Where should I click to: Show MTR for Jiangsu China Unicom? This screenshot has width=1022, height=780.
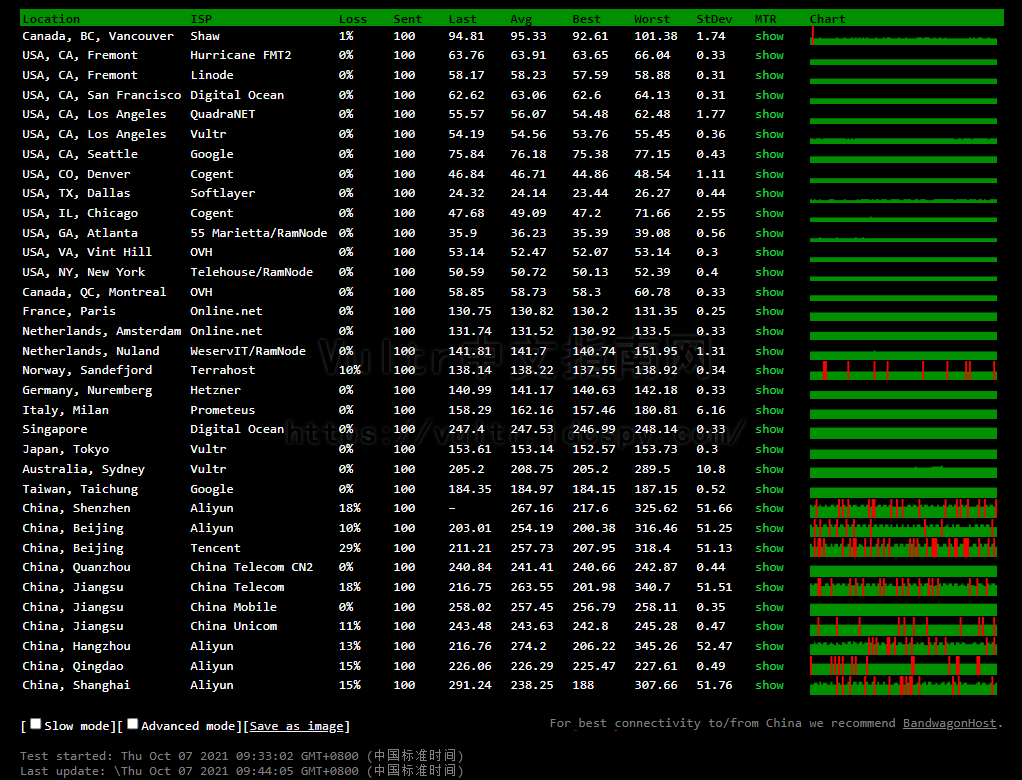pyautogui.click(x=769, y=626)
